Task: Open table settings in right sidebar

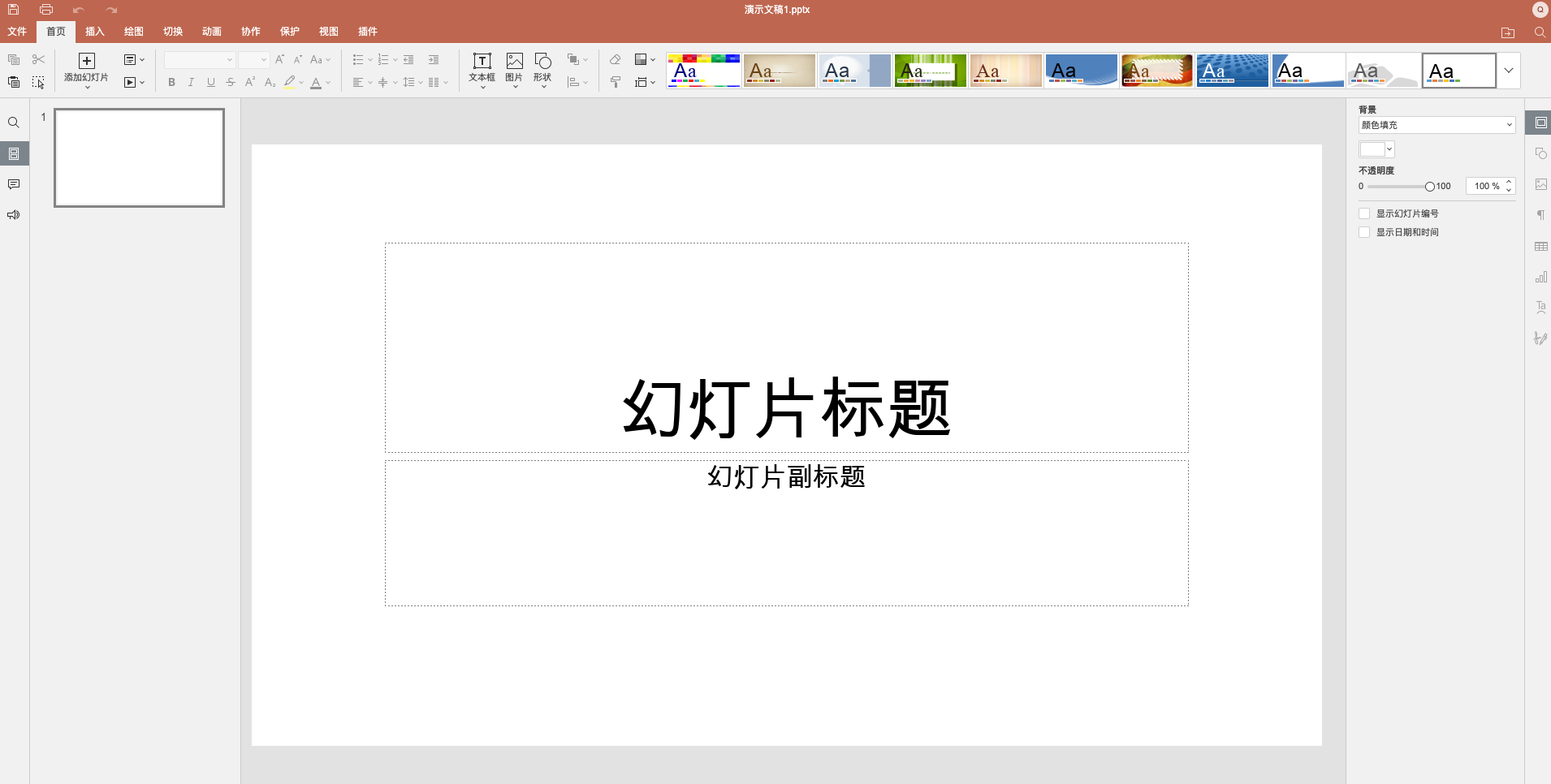Action: 1540,246
